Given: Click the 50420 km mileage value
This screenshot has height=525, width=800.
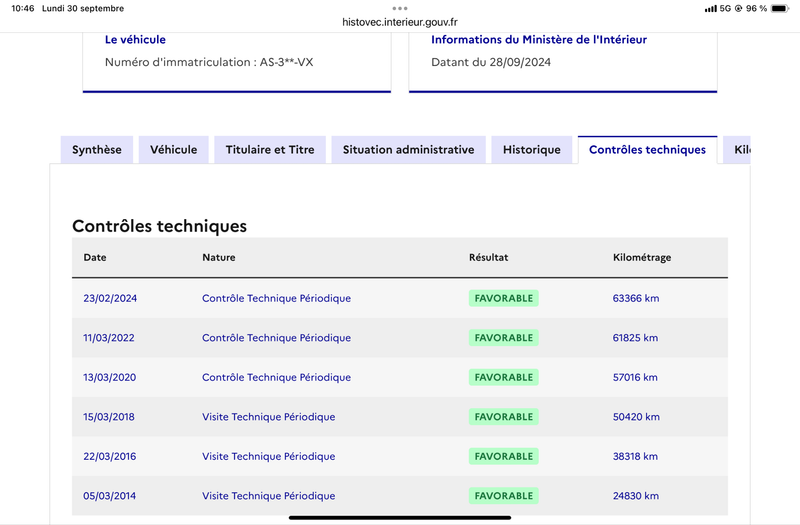Looking at the screenshot, I should tap(636, 417).
